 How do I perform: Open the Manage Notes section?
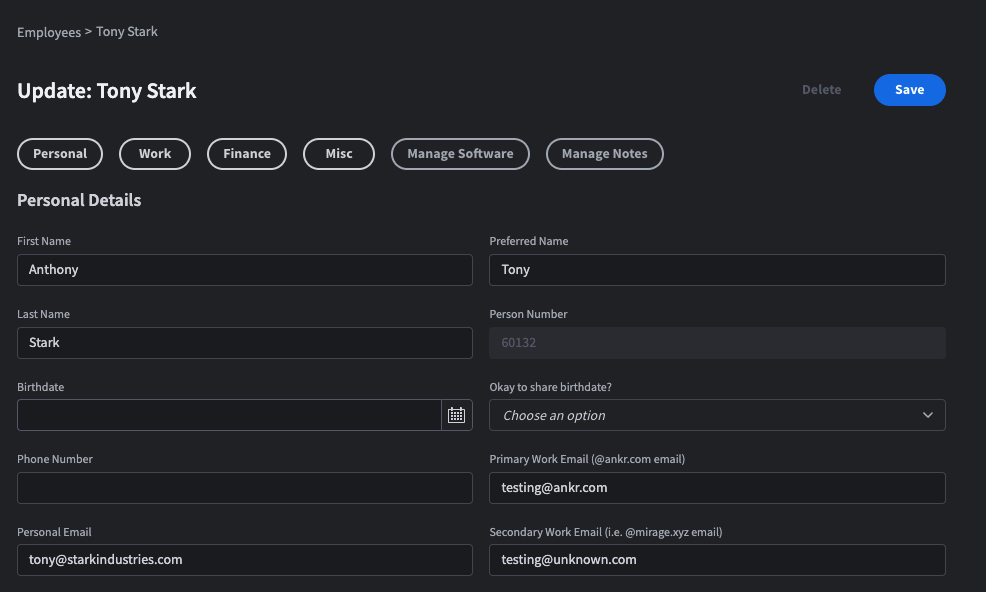point(604,153)
